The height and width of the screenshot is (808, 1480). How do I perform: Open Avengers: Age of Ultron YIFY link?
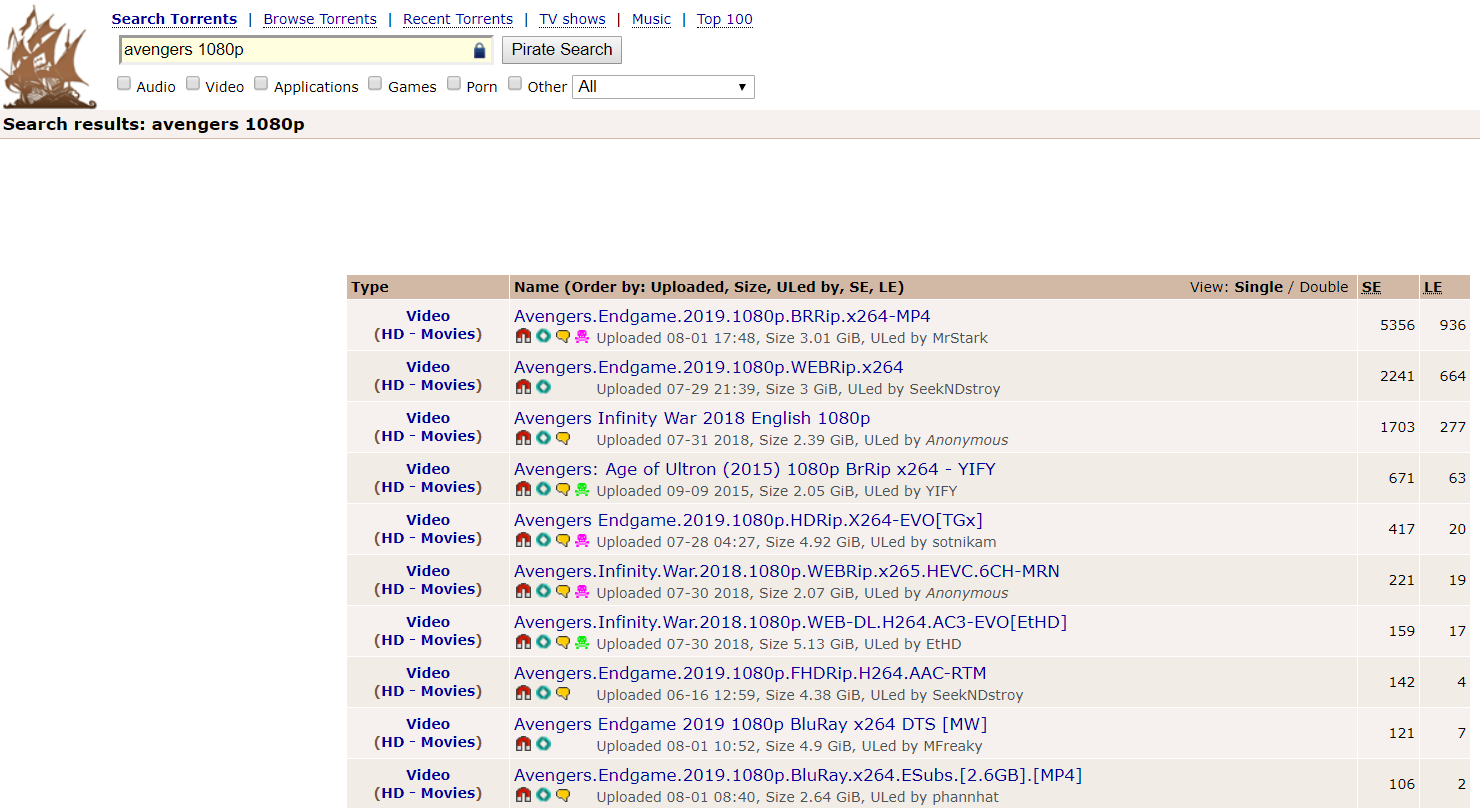click(x=755, y=469)
